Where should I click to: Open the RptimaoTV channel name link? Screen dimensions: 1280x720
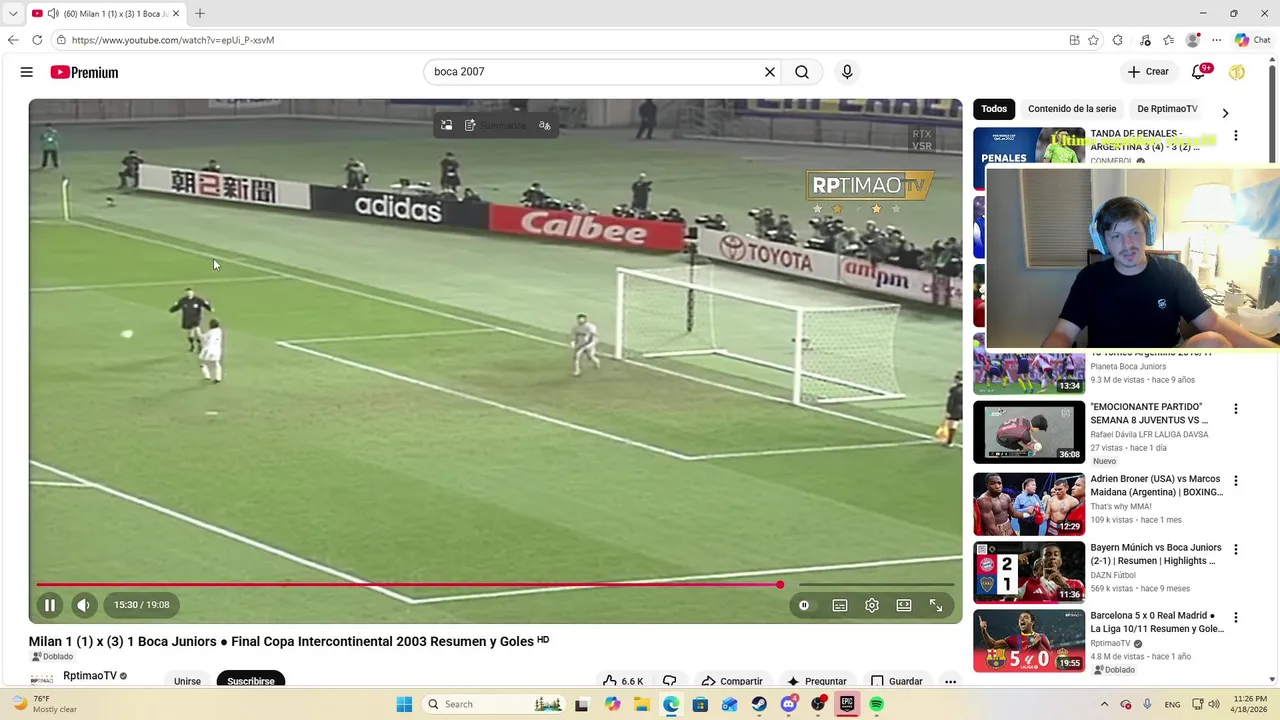90,676
